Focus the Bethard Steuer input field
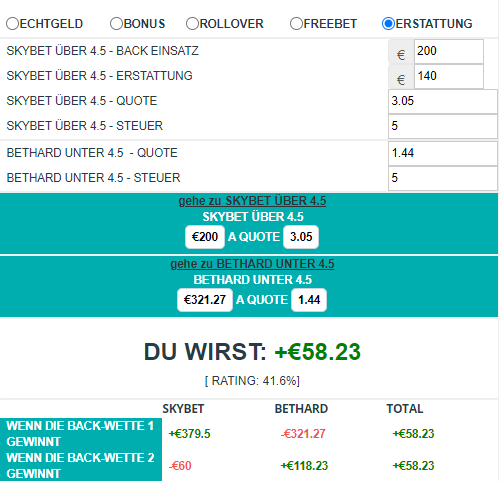The height and width of the screenshot is (481, 499). click(443, 178)
